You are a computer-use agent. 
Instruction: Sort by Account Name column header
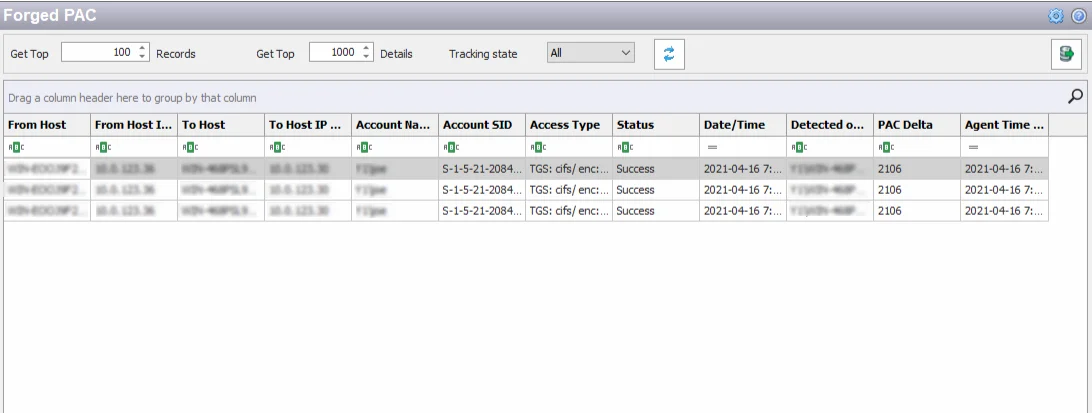395,125
